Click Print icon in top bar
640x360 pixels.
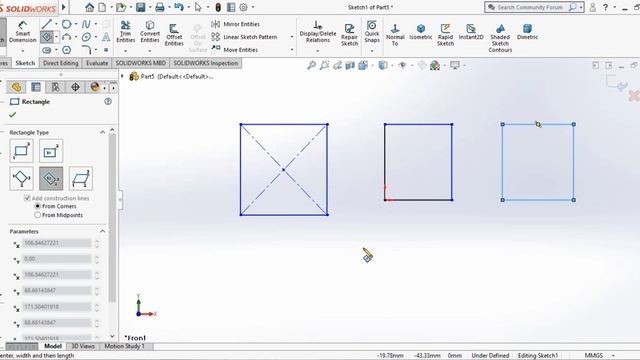point(160,7)
